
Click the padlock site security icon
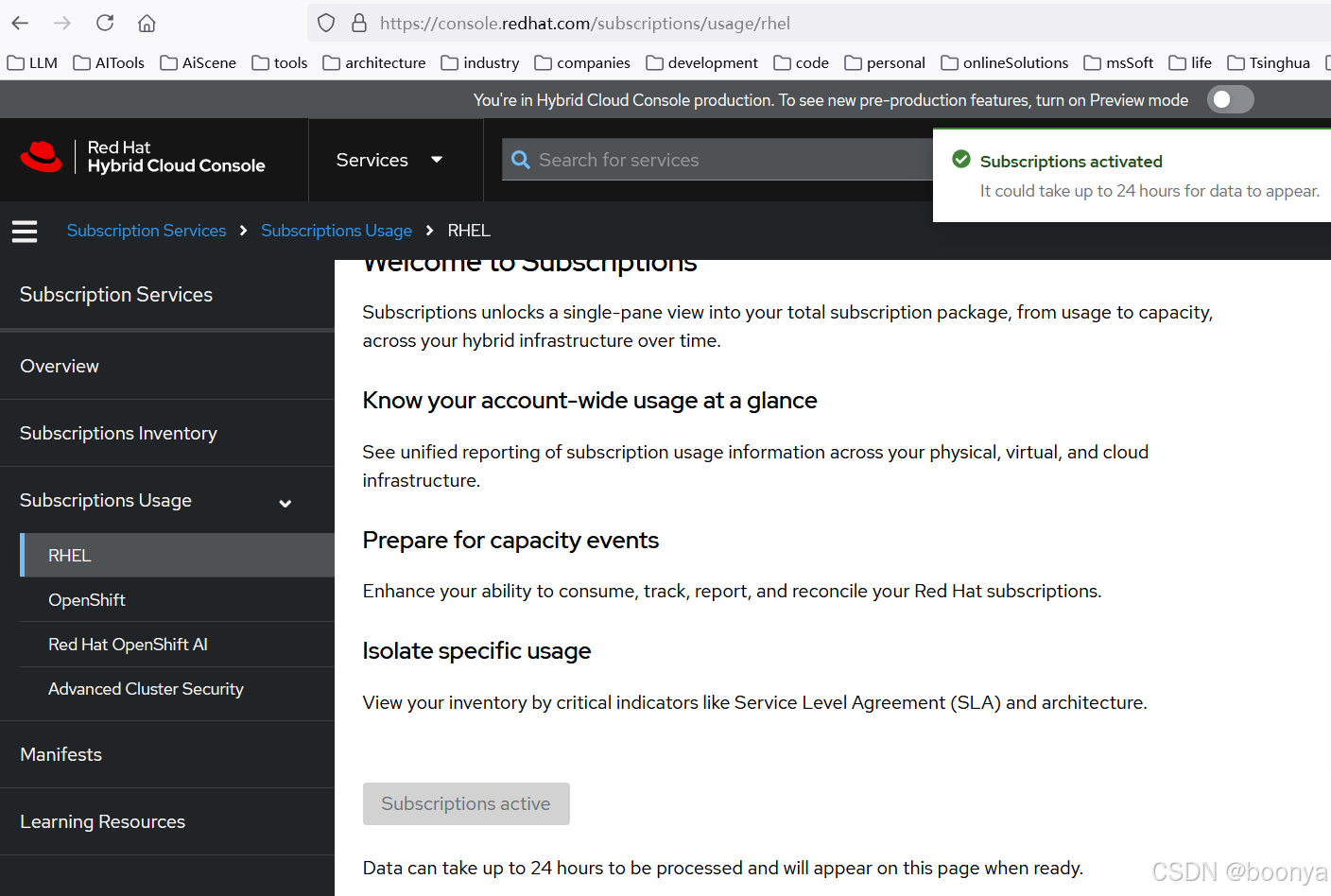359,23
